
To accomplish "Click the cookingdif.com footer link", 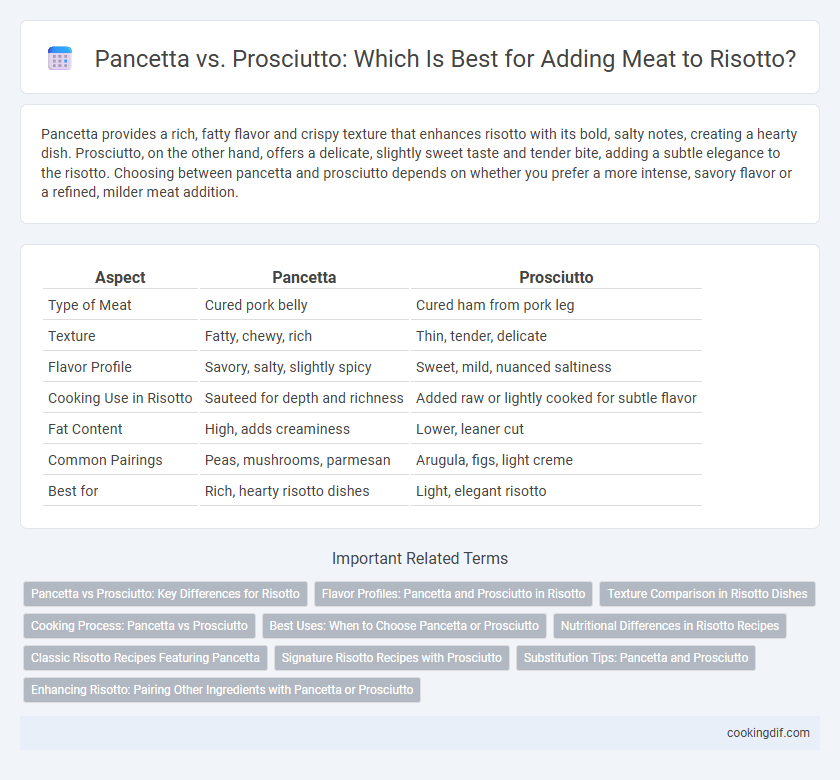I will [x=768, y=733].
